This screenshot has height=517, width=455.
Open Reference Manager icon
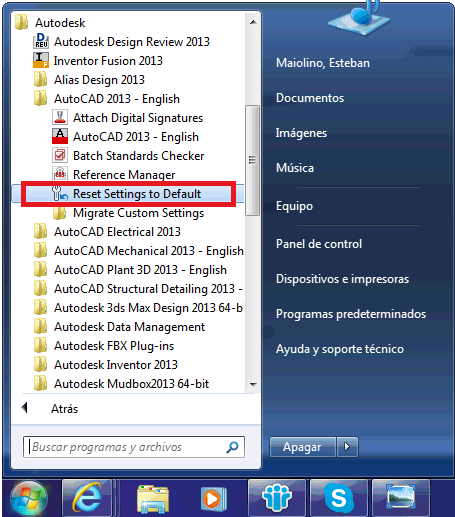[x=60, y=174]
